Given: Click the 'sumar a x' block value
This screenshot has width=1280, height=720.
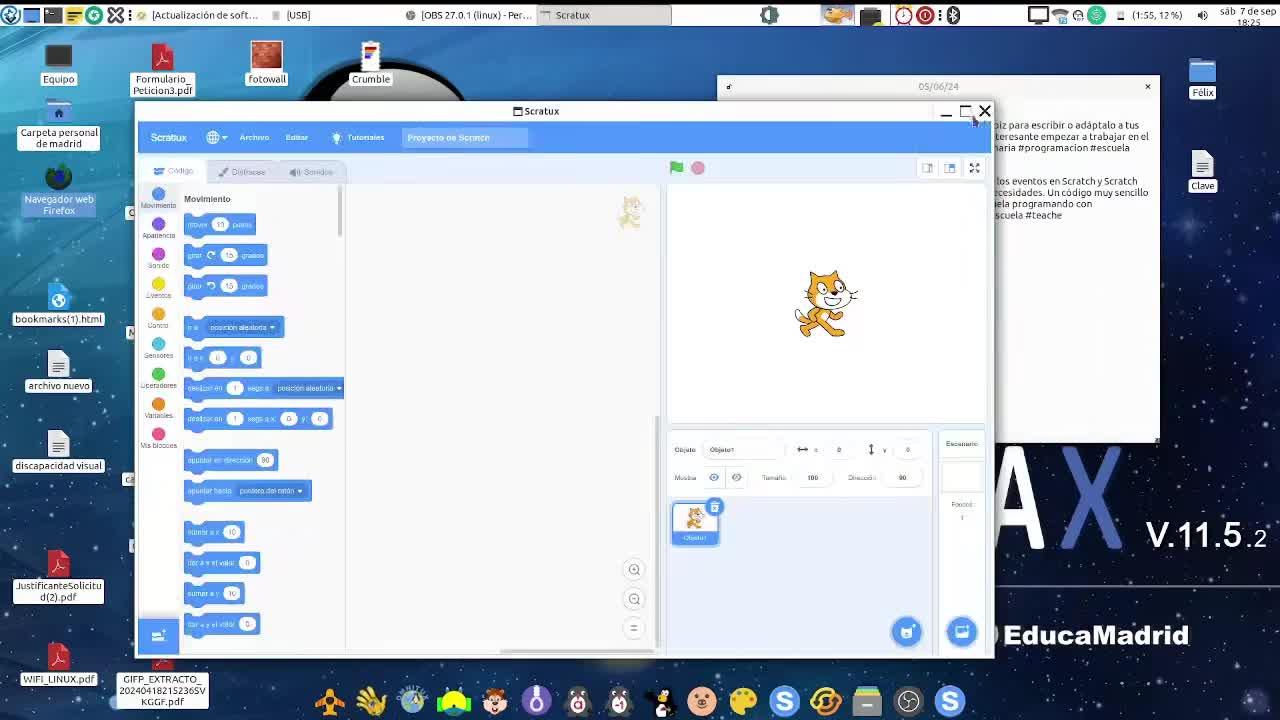Looking at the screenshot, I should [231, 532].
